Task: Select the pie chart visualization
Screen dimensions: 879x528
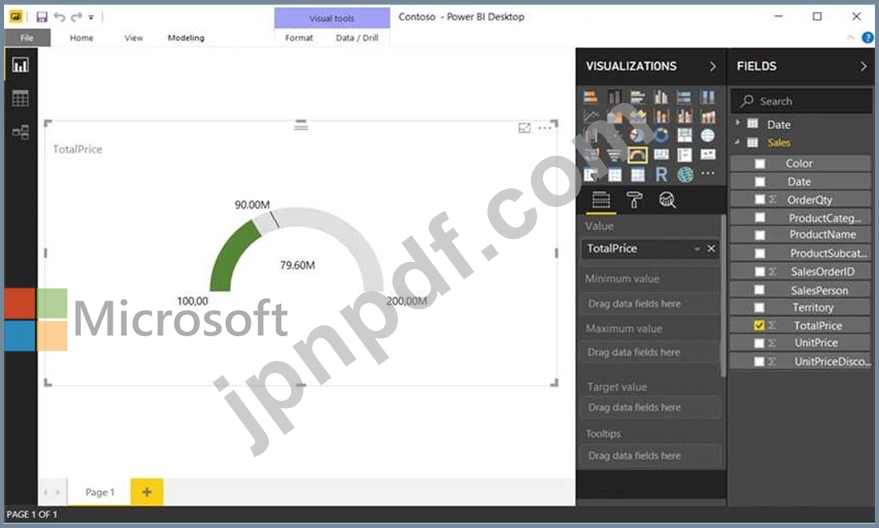Action: click(637, 135)
